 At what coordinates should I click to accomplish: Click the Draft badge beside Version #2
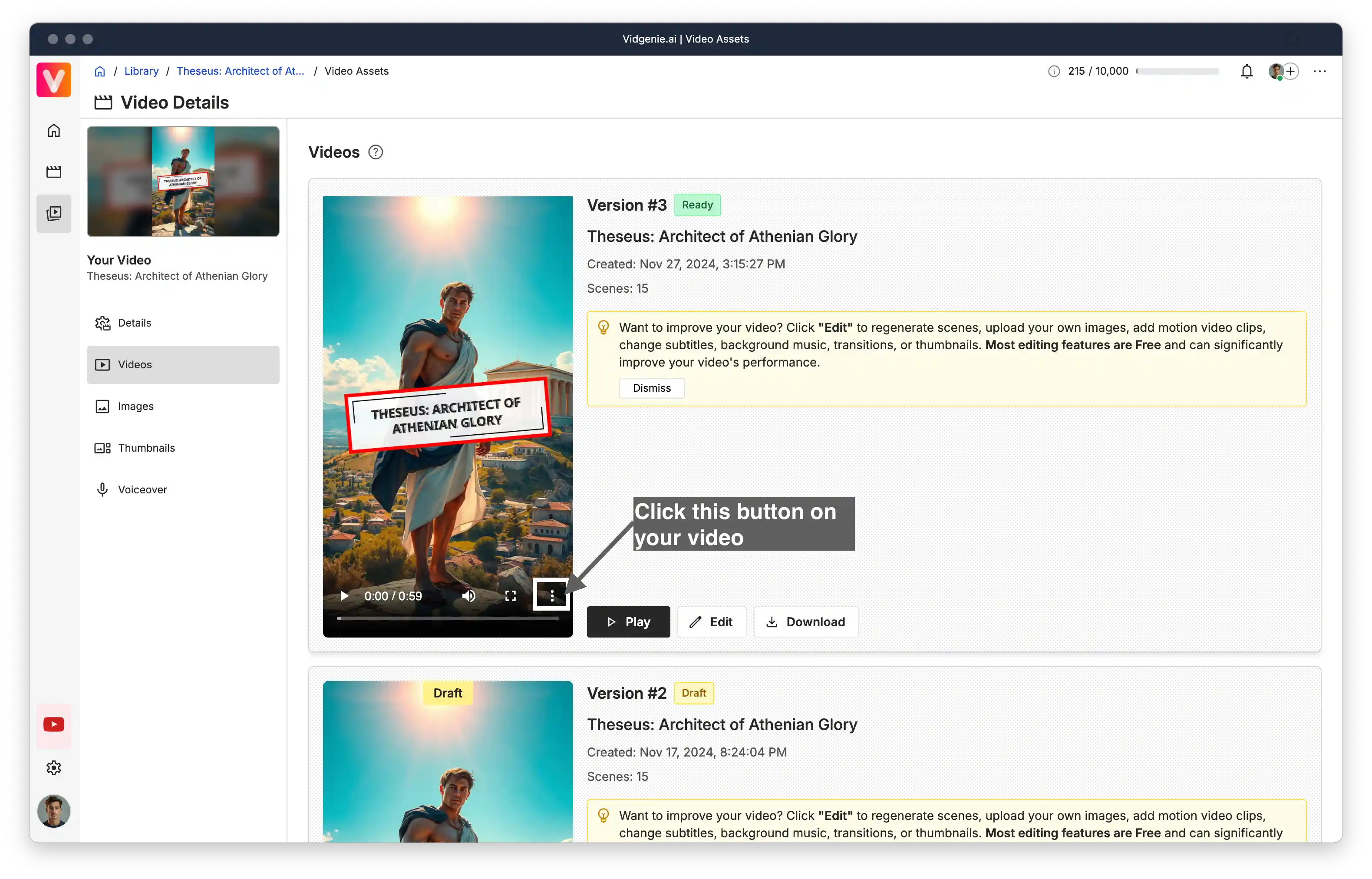pyautogui.click(x=694, y=693)
